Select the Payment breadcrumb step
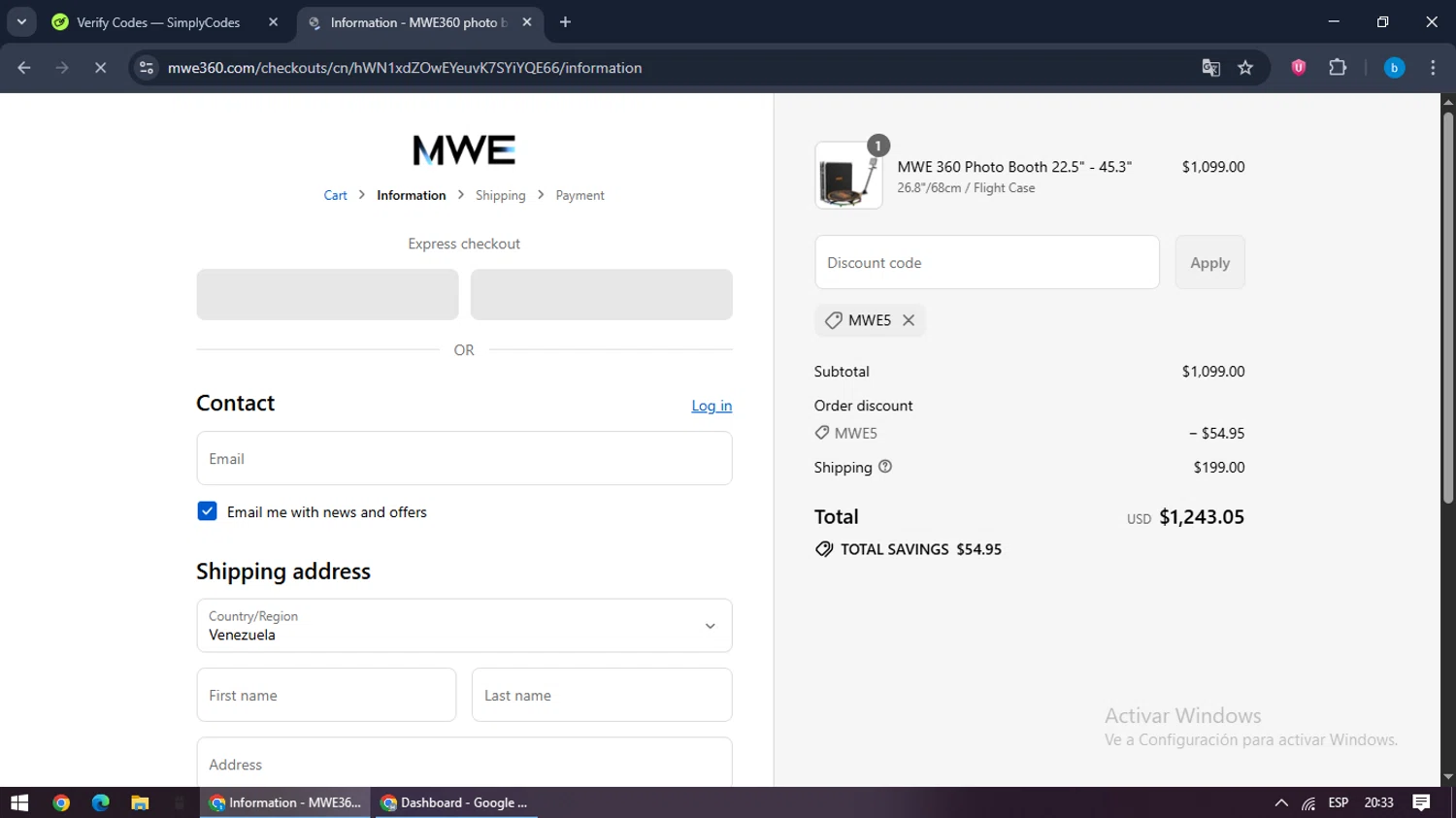The image size is (1456, 818). coord(579,195)
